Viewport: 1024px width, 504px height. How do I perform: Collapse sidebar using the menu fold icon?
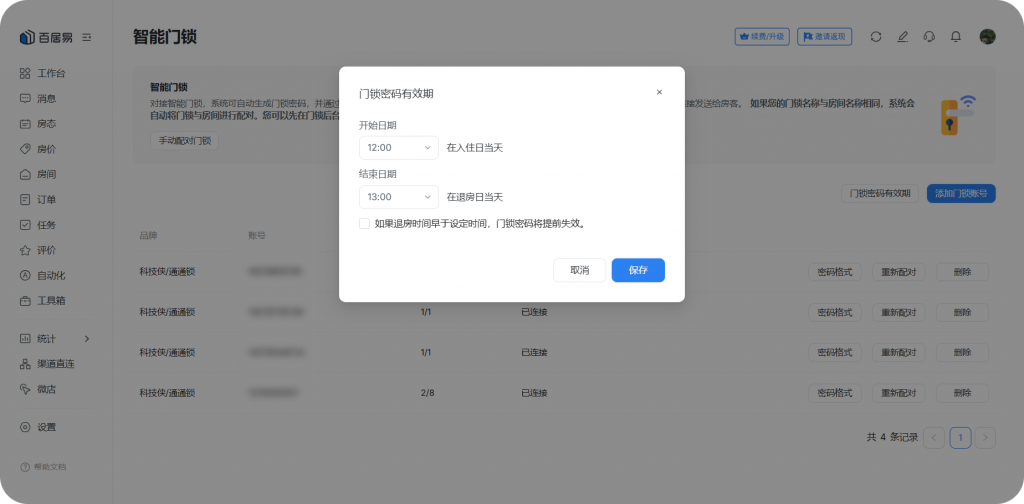87,37
